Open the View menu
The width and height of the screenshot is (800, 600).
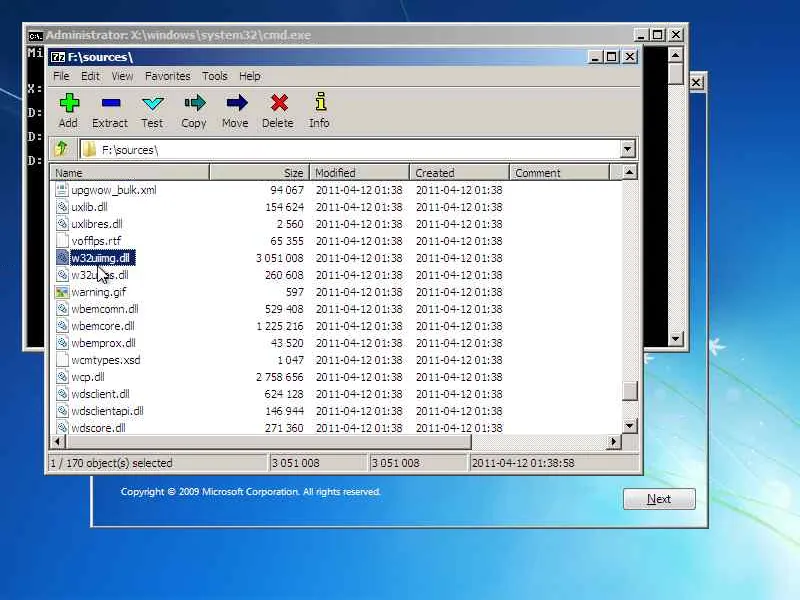(x=122, y=76)
